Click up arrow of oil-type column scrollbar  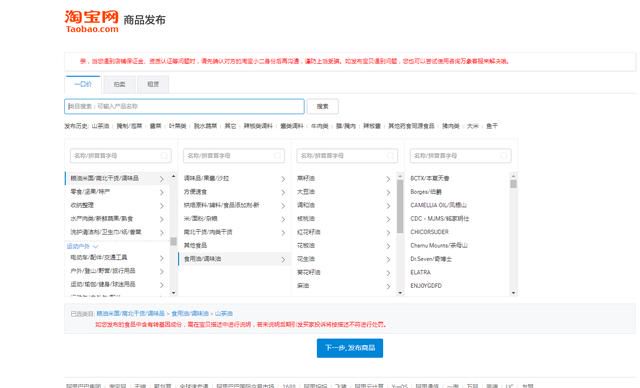tap(400, 176)
